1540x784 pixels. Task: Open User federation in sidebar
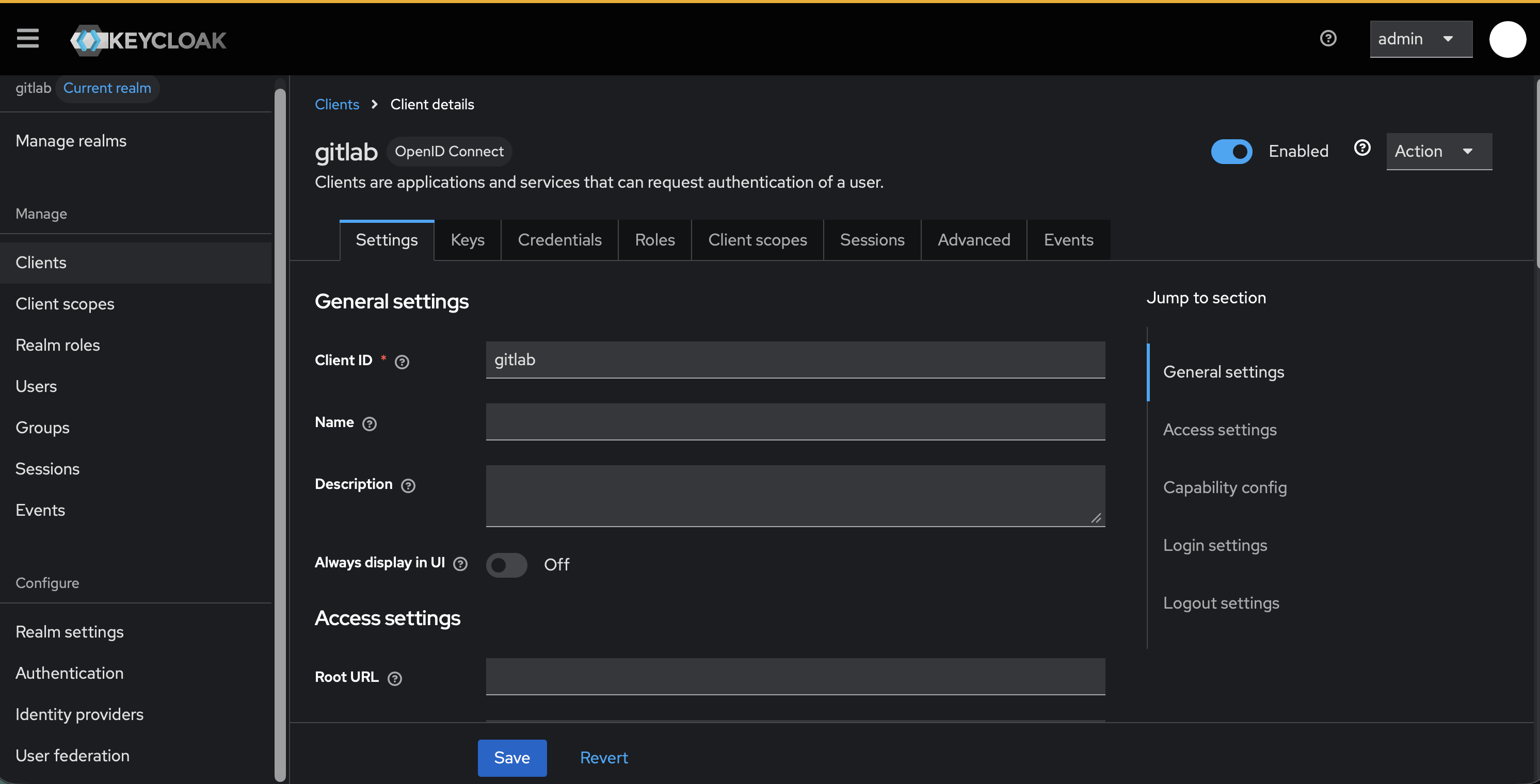pos(136,756)
